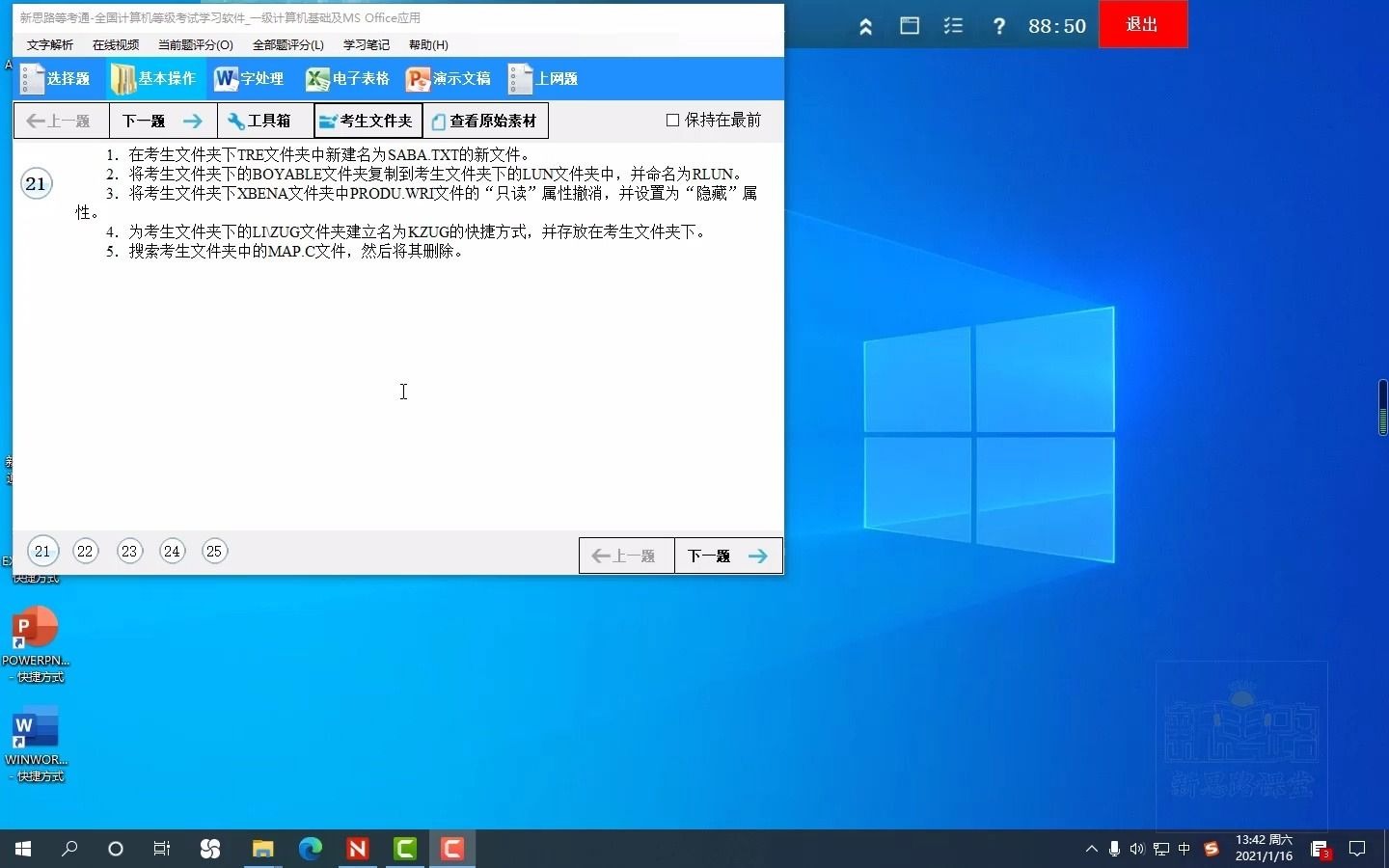1389x868 pixels.
Task: Go to the next question via 下一题
Action: 160,121
